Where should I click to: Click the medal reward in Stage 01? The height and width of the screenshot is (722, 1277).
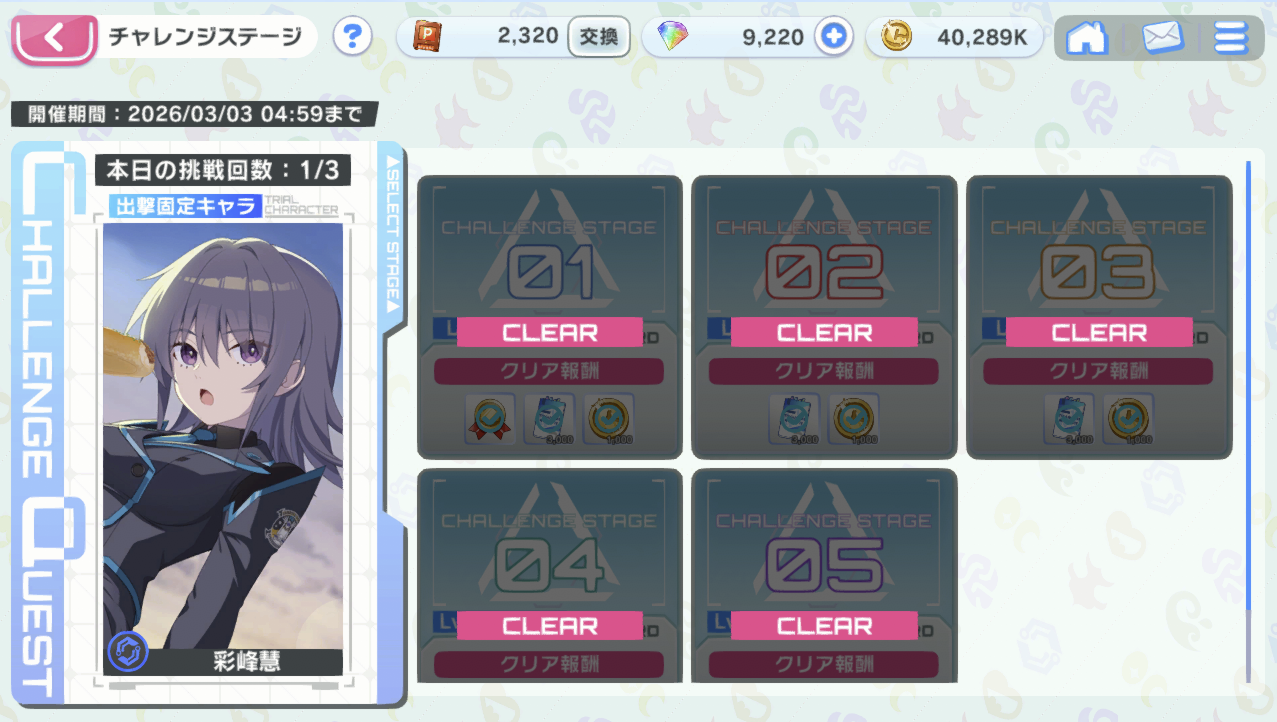490,419
